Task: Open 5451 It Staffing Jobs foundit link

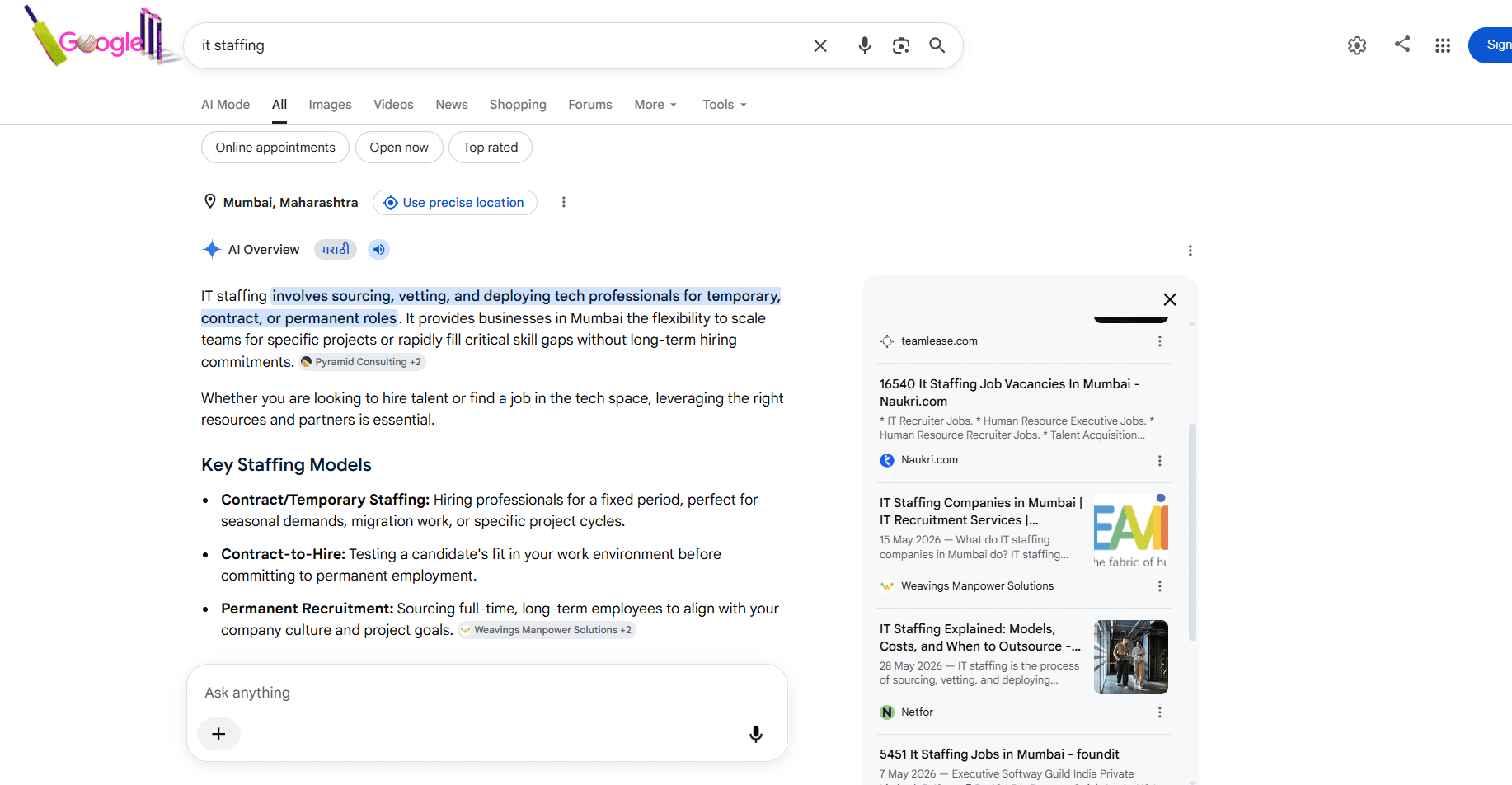Action: click(x=999, y=754)
